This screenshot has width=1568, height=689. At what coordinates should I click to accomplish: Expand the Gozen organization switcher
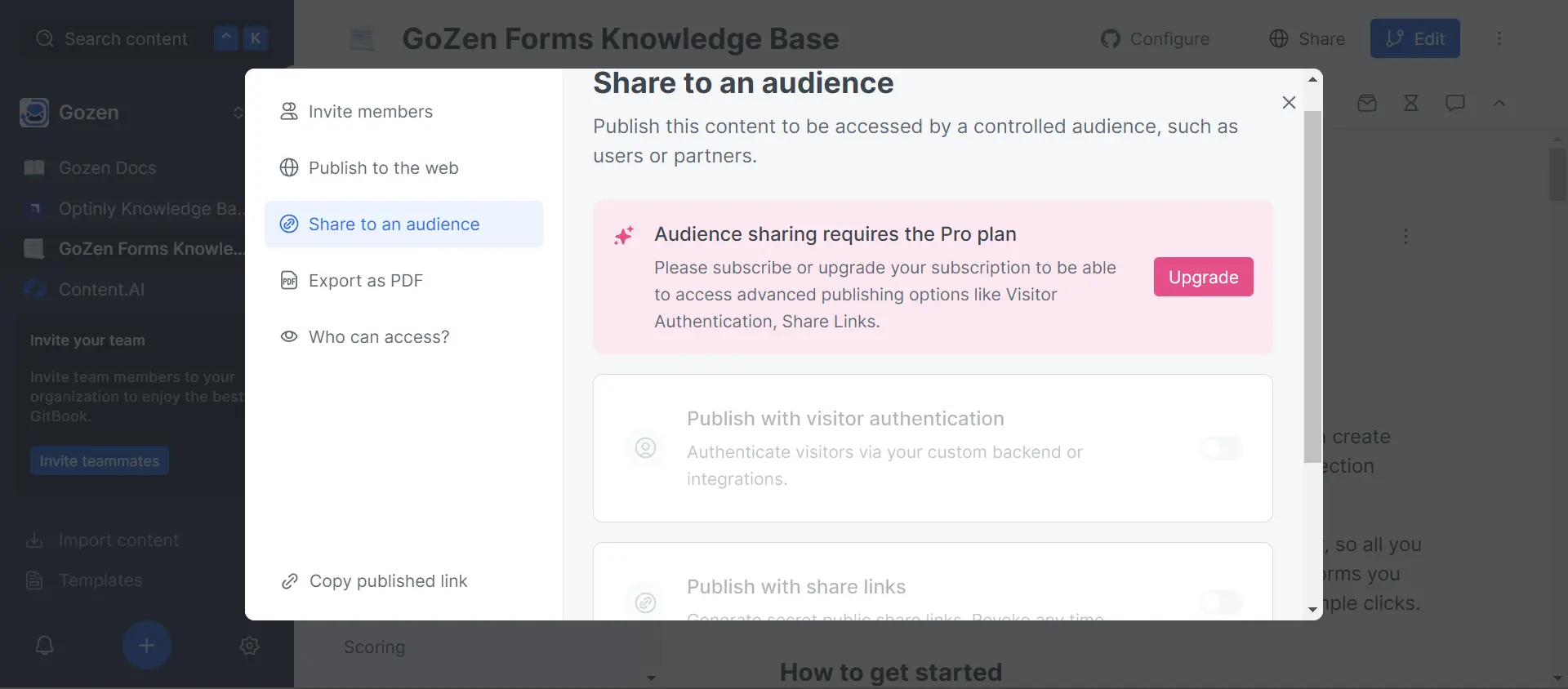click(238, 113)
